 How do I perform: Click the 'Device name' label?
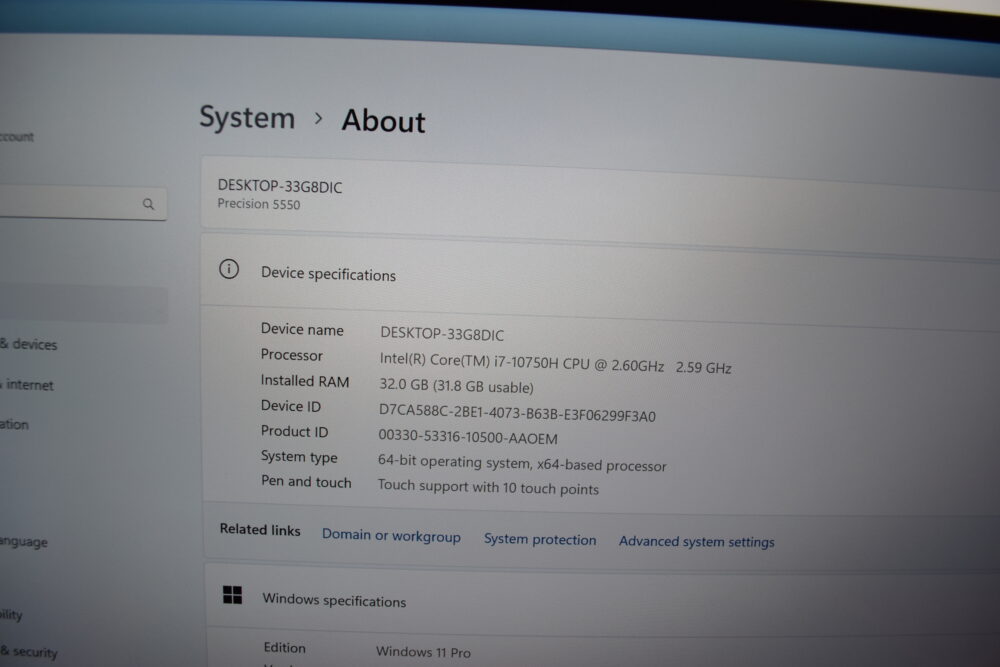click(302, 329)
